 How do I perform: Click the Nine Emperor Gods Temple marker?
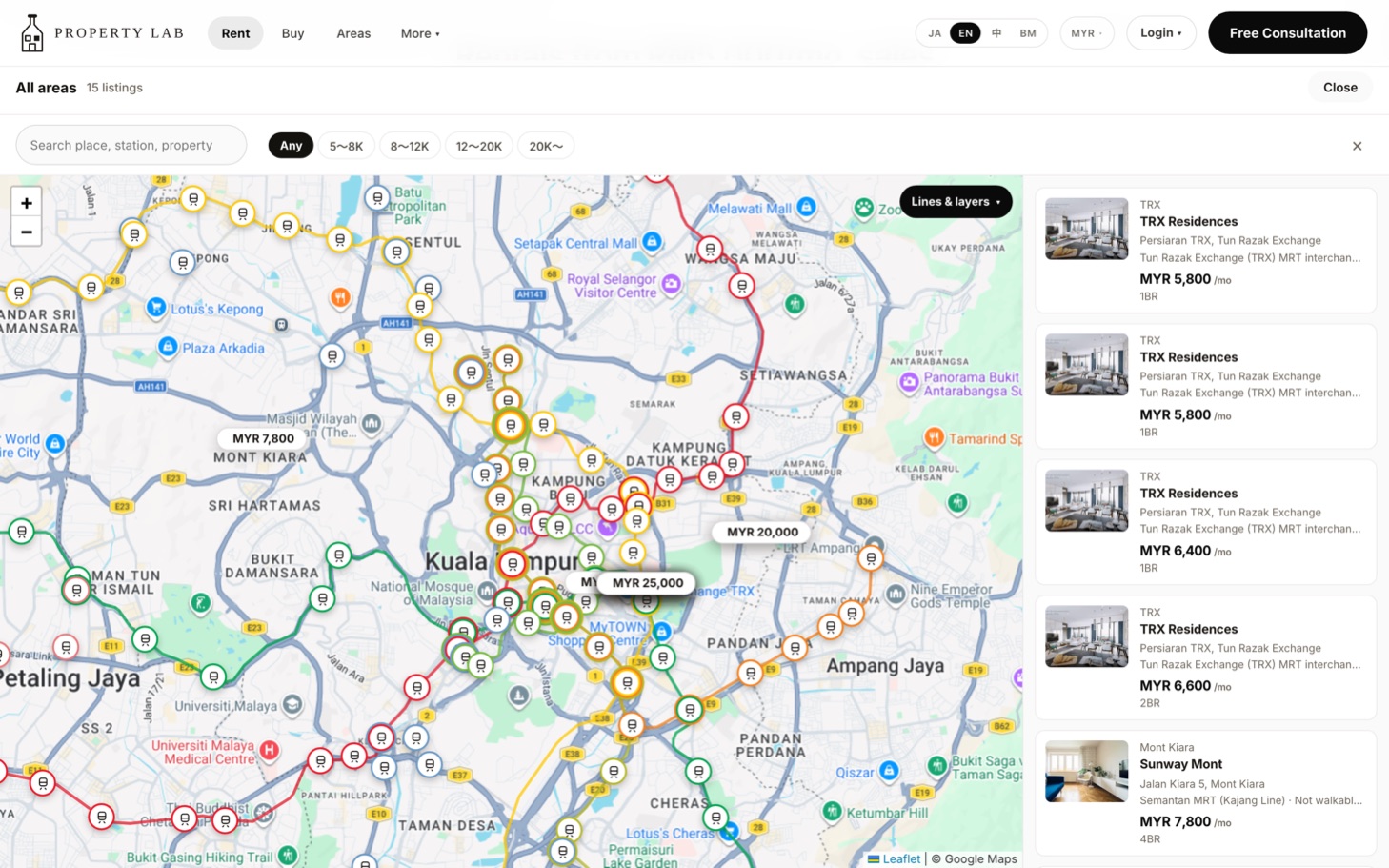pos(896,595)
